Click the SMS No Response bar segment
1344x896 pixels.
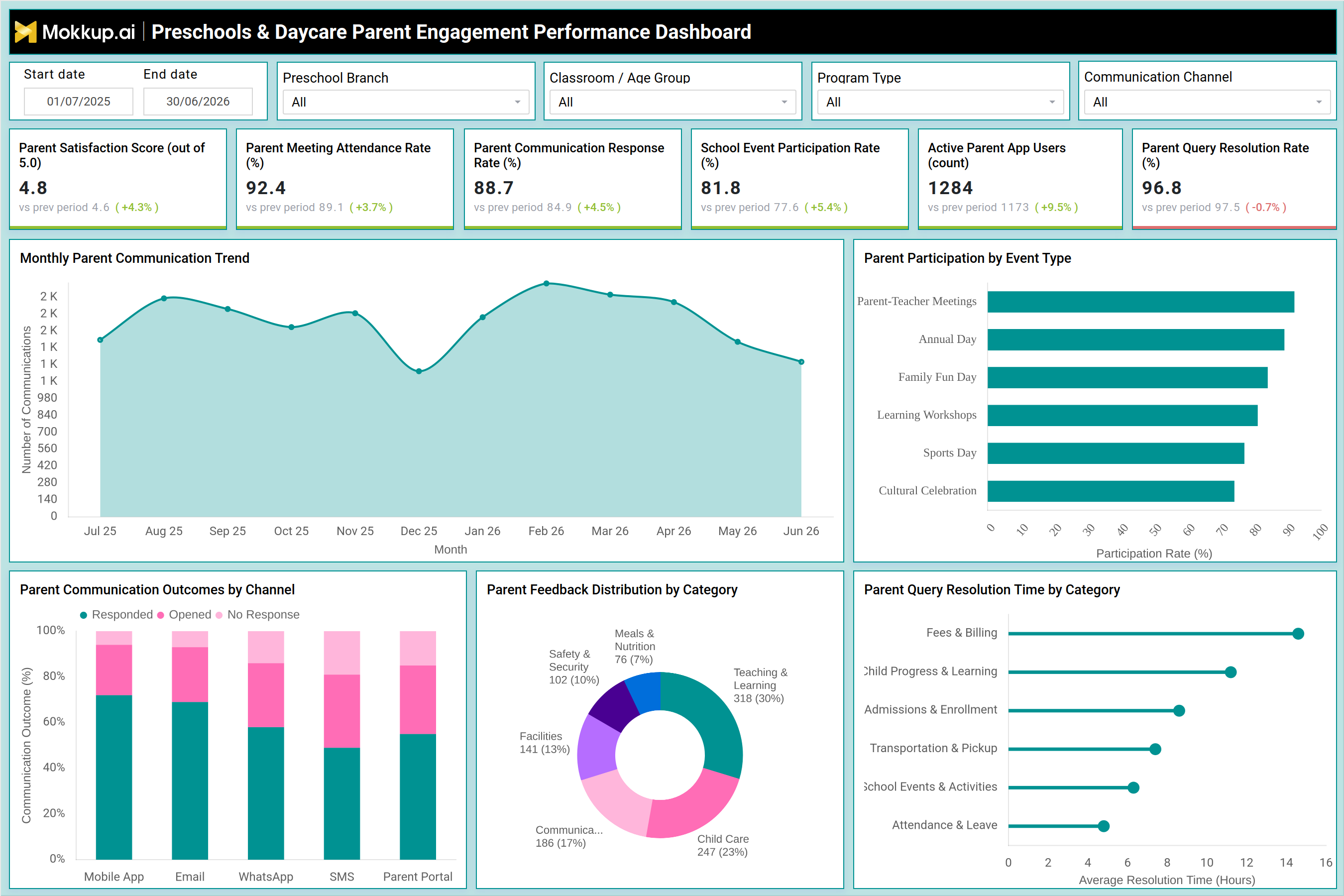tap(341, 653)
